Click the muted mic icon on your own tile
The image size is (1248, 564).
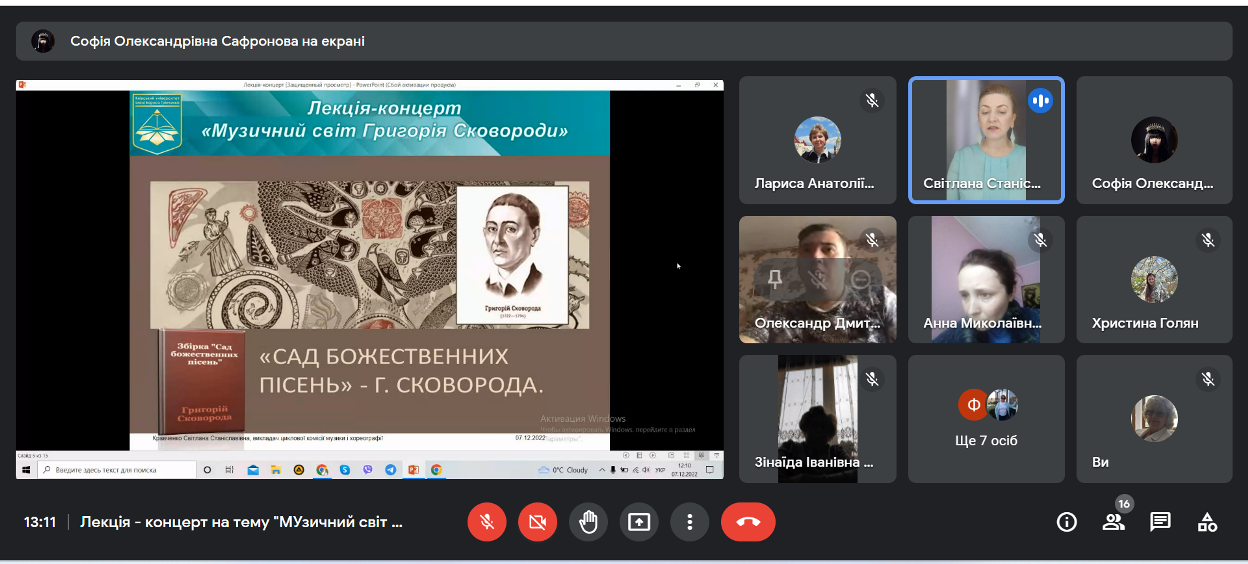pyautogui.click(x=1208, y=379)
